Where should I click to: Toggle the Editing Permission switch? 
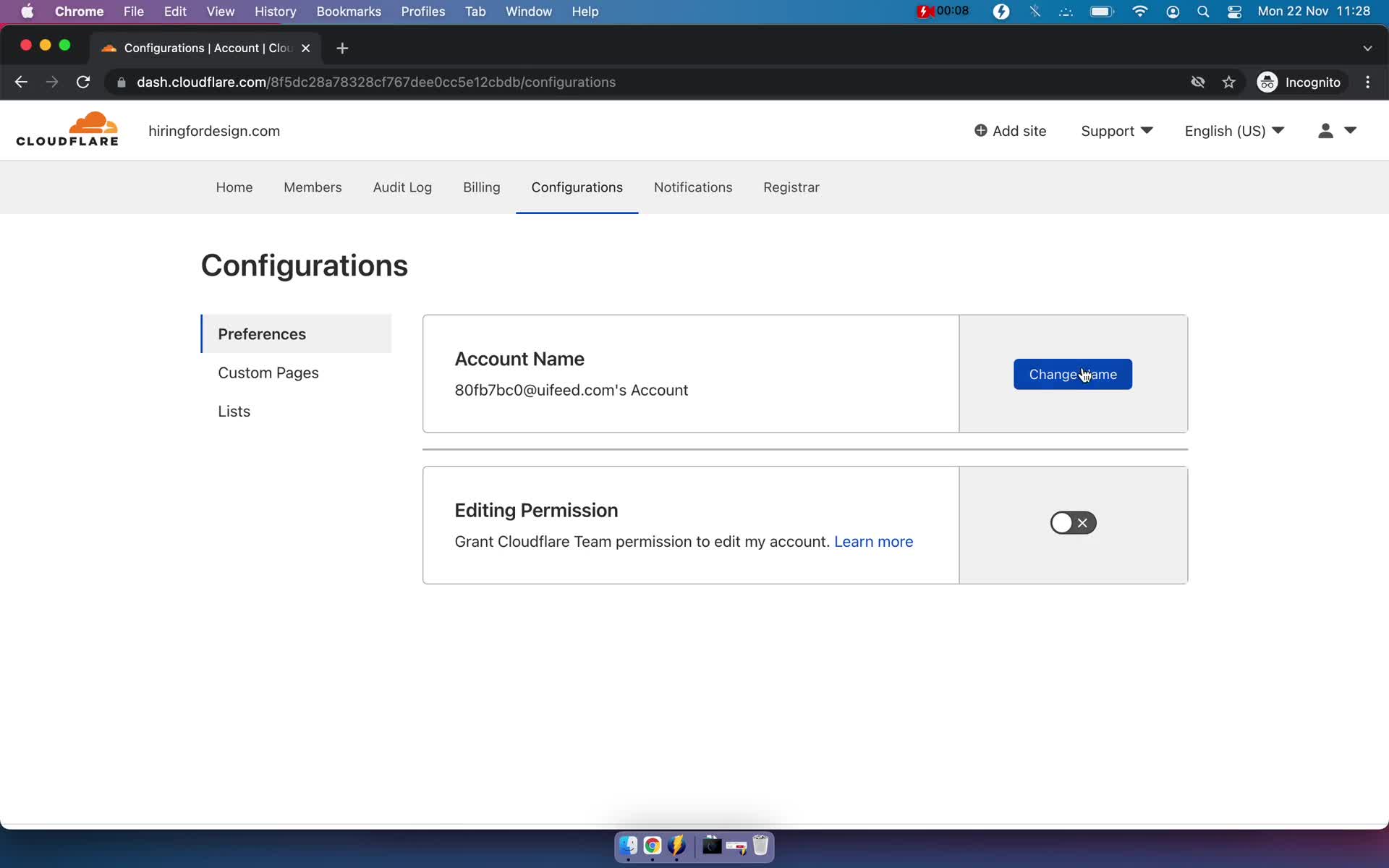(x=1073, y=523)
